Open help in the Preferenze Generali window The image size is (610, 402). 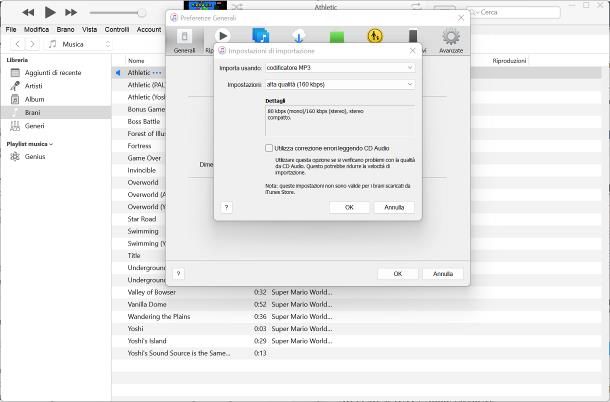pyautogui.click(x=179, y=274)
